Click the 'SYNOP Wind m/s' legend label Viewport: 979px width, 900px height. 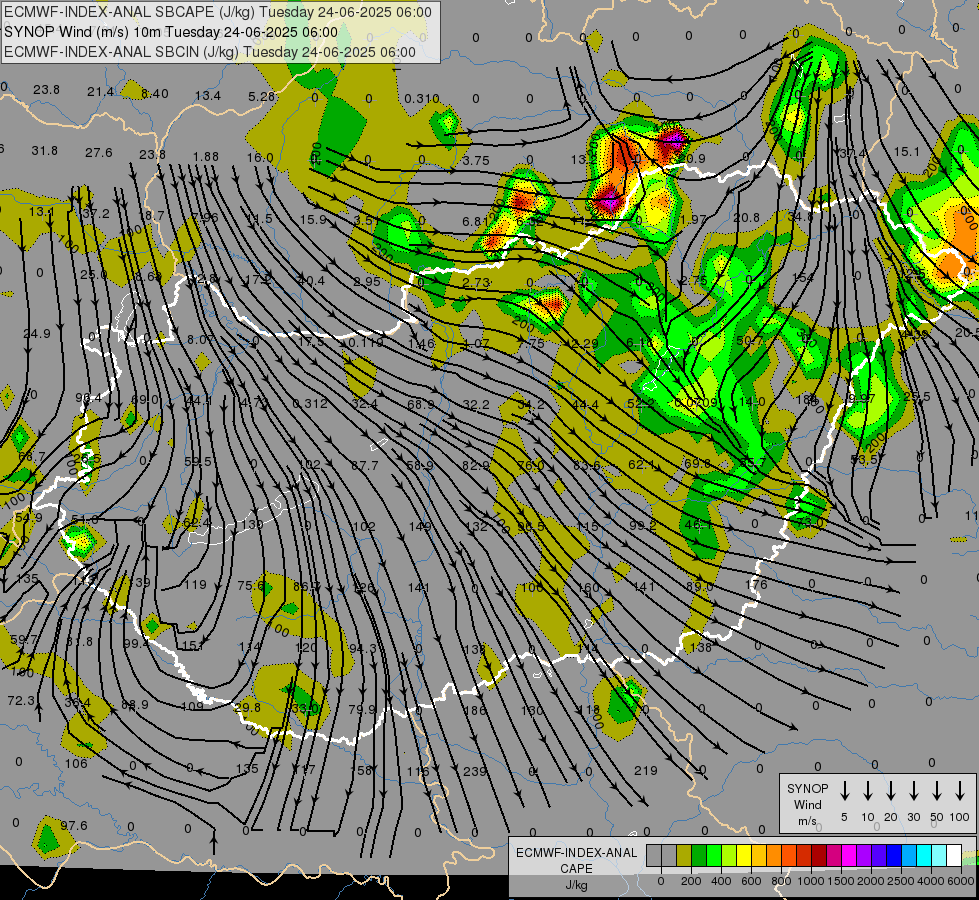pos(807,804)
